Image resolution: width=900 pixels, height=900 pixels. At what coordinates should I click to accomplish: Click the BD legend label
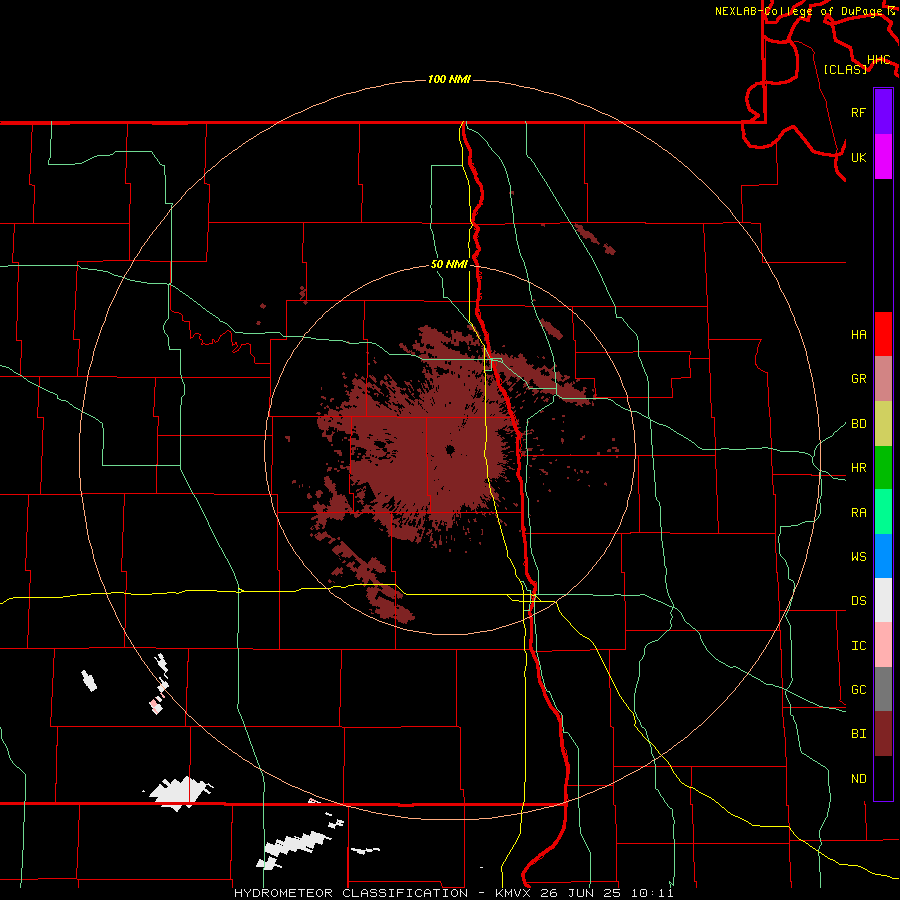coord(858,424)
